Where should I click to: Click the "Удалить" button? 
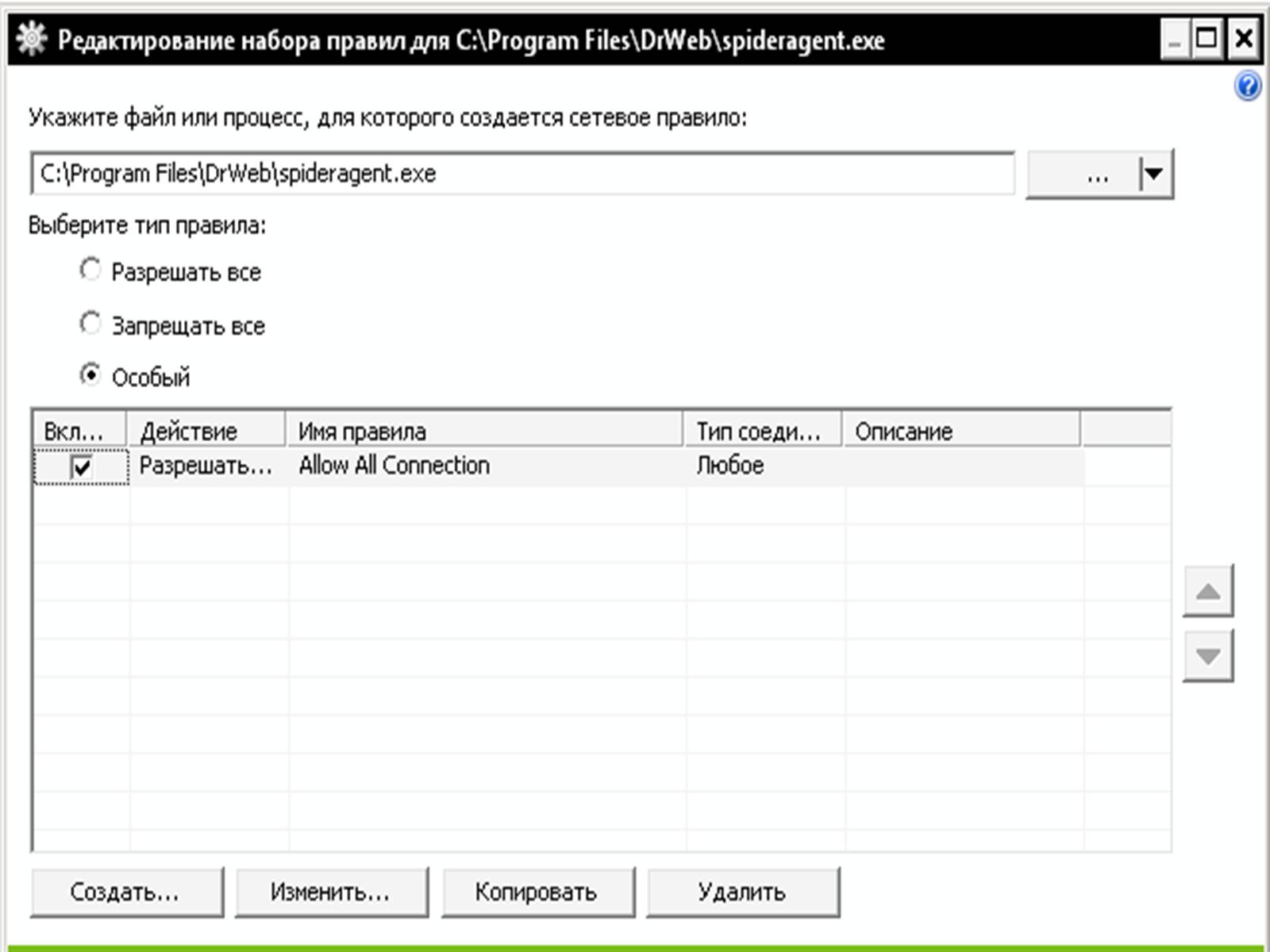pos(743,892)
